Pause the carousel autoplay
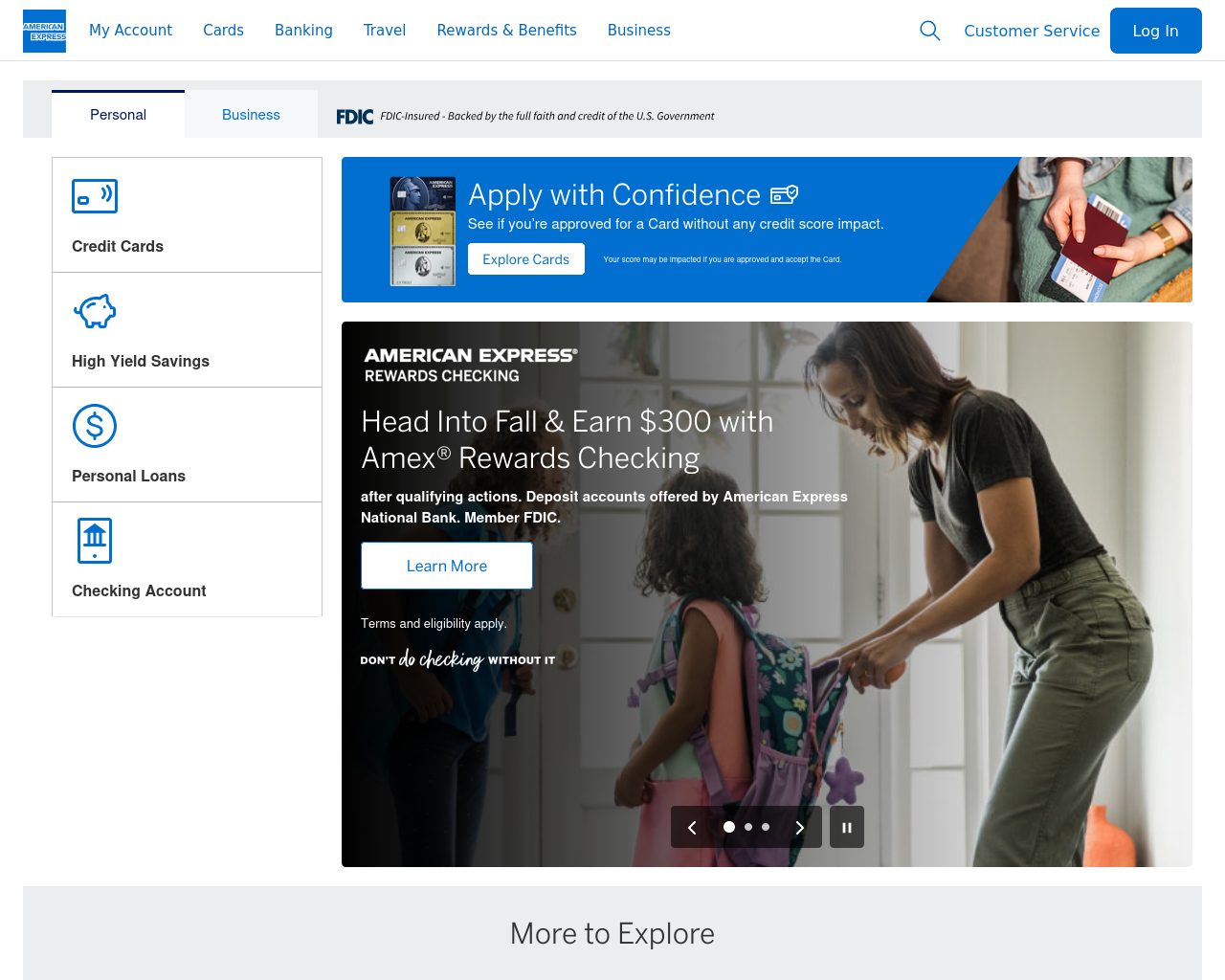 tap(847, 827)
